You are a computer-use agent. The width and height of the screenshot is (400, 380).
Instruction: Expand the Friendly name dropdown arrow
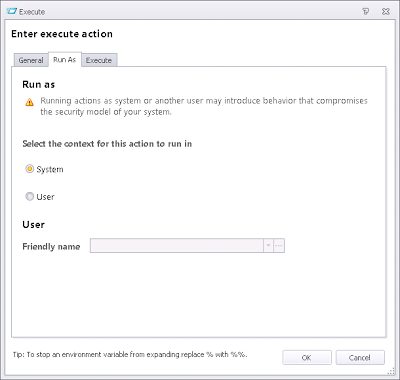click(x=268, y=246)
